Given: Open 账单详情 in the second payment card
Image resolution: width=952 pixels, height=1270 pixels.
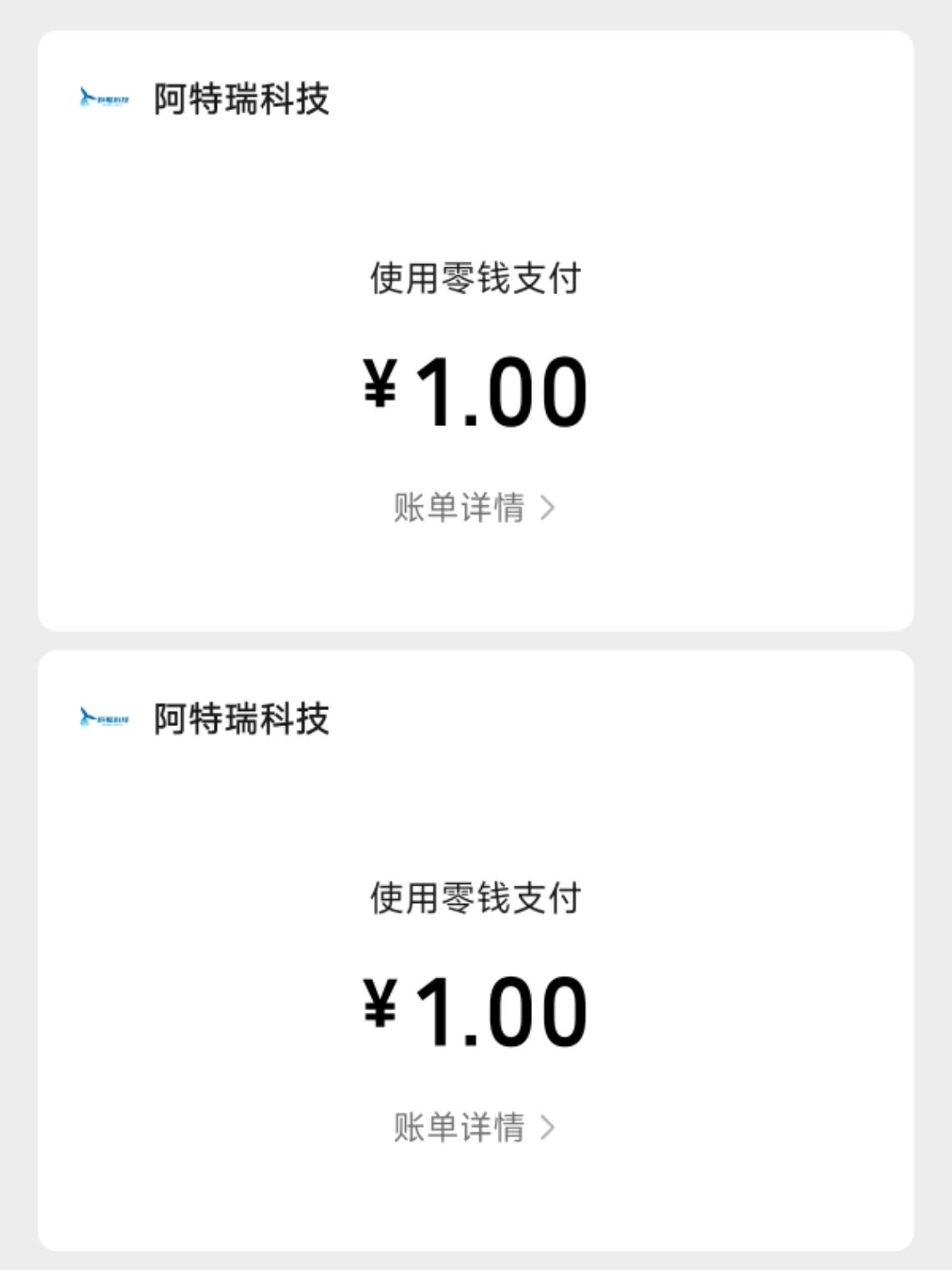Looking at the screenshot, I should pyautogui.click(x=459, y=1128).
